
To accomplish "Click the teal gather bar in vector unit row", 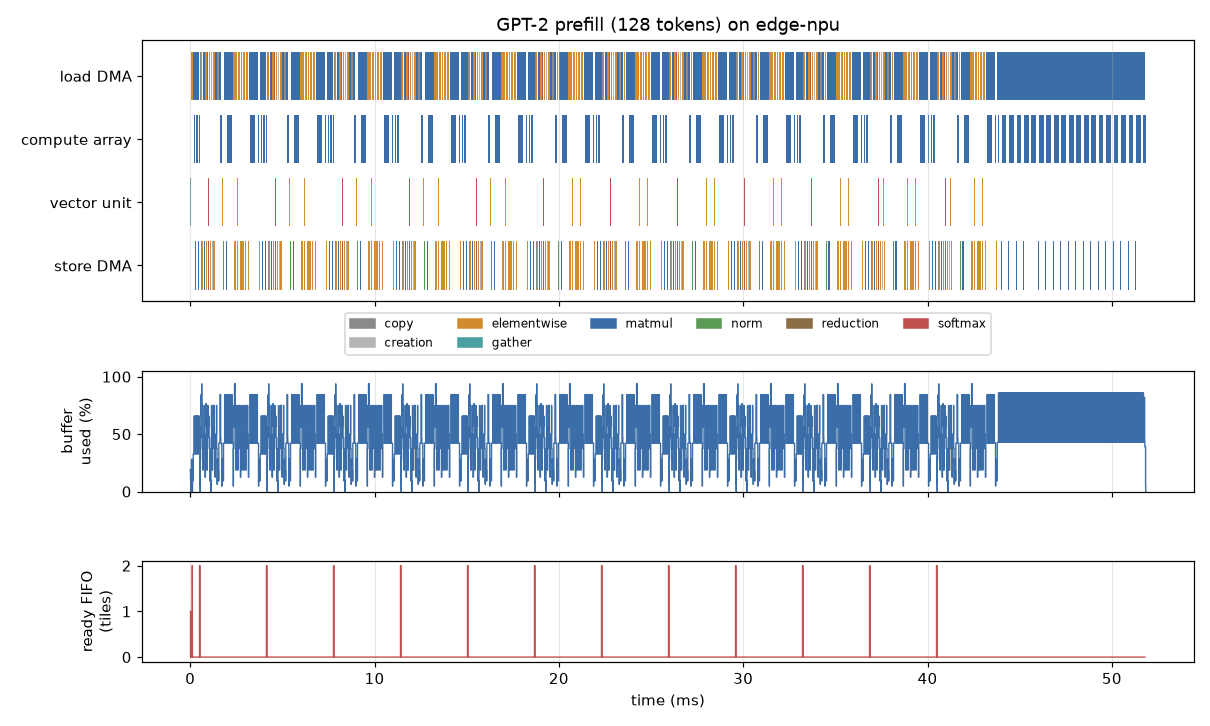I will coord(190,203).
